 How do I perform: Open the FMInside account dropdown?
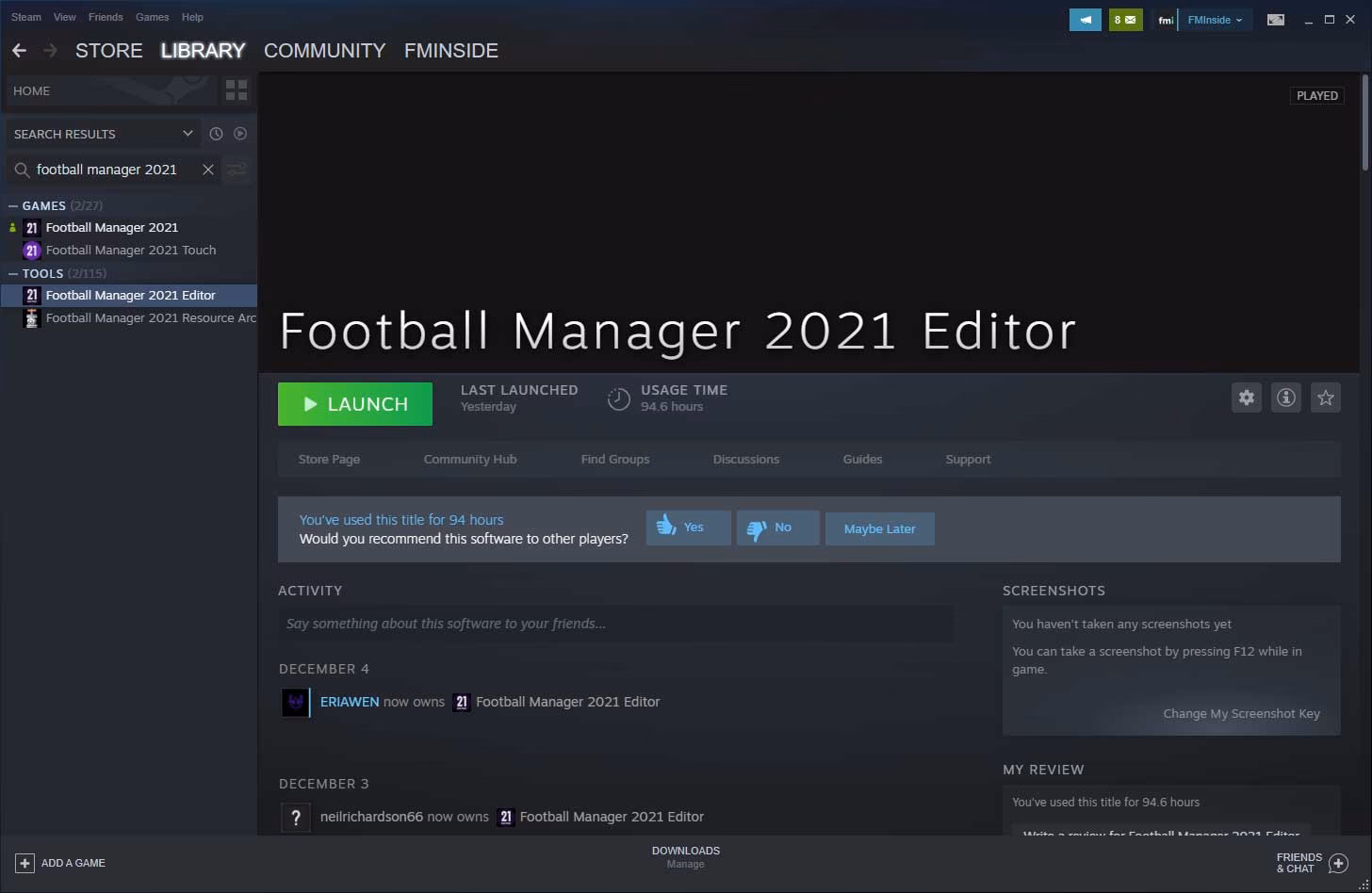(x=1215, y=19)
